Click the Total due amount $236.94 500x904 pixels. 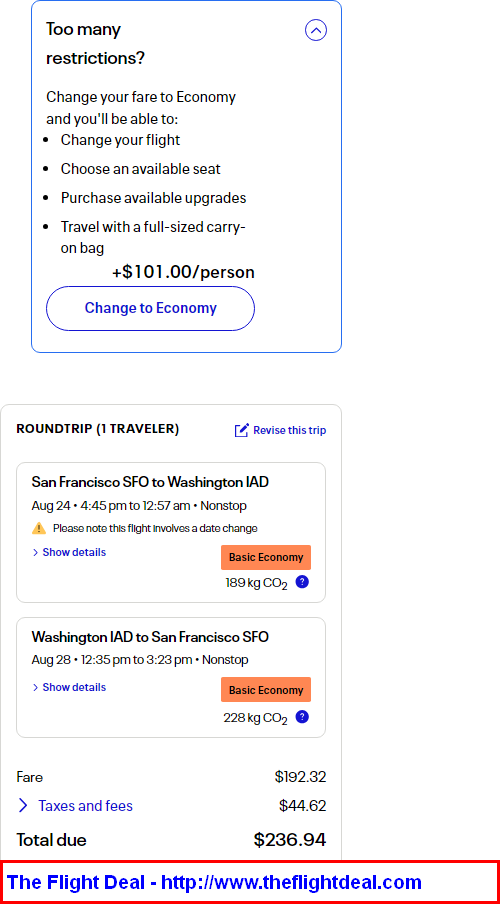pyautogui.click(x=290, y=839)
